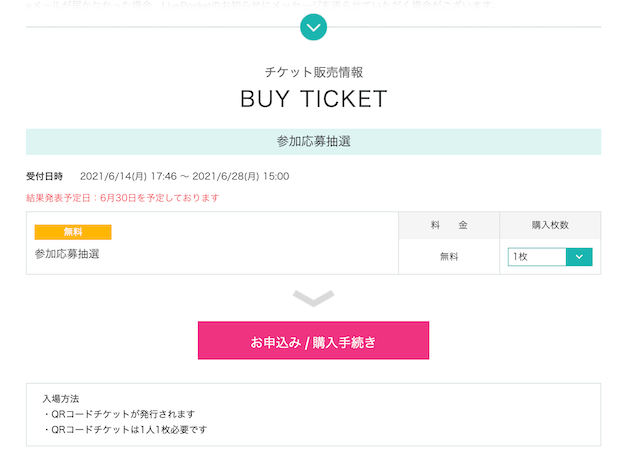Click the BUY TICKET heading
The image size is (636, 449).
pos(313,99)
